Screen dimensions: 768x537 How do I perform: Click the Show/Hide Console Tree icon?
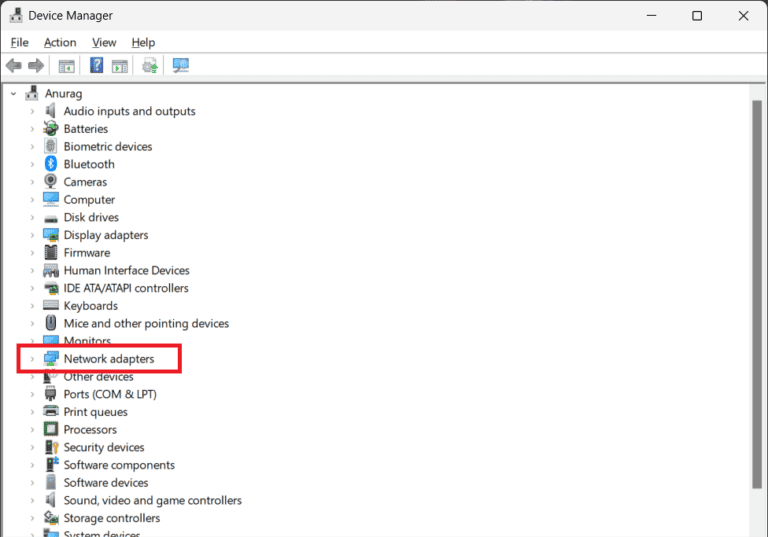click(66, 66)
